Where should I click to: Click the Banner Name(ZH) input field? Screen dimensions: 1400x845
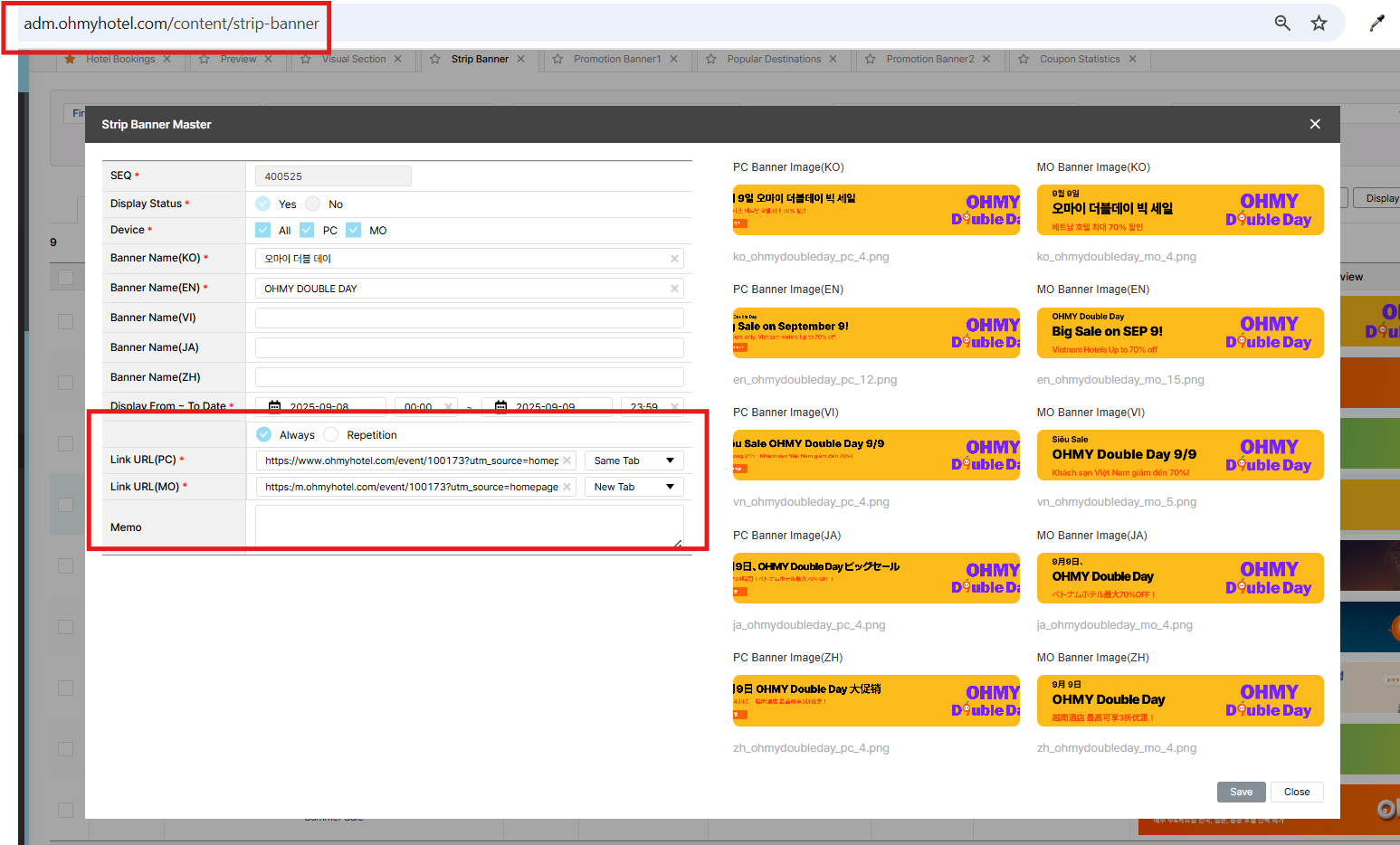[x=470, y=377]
